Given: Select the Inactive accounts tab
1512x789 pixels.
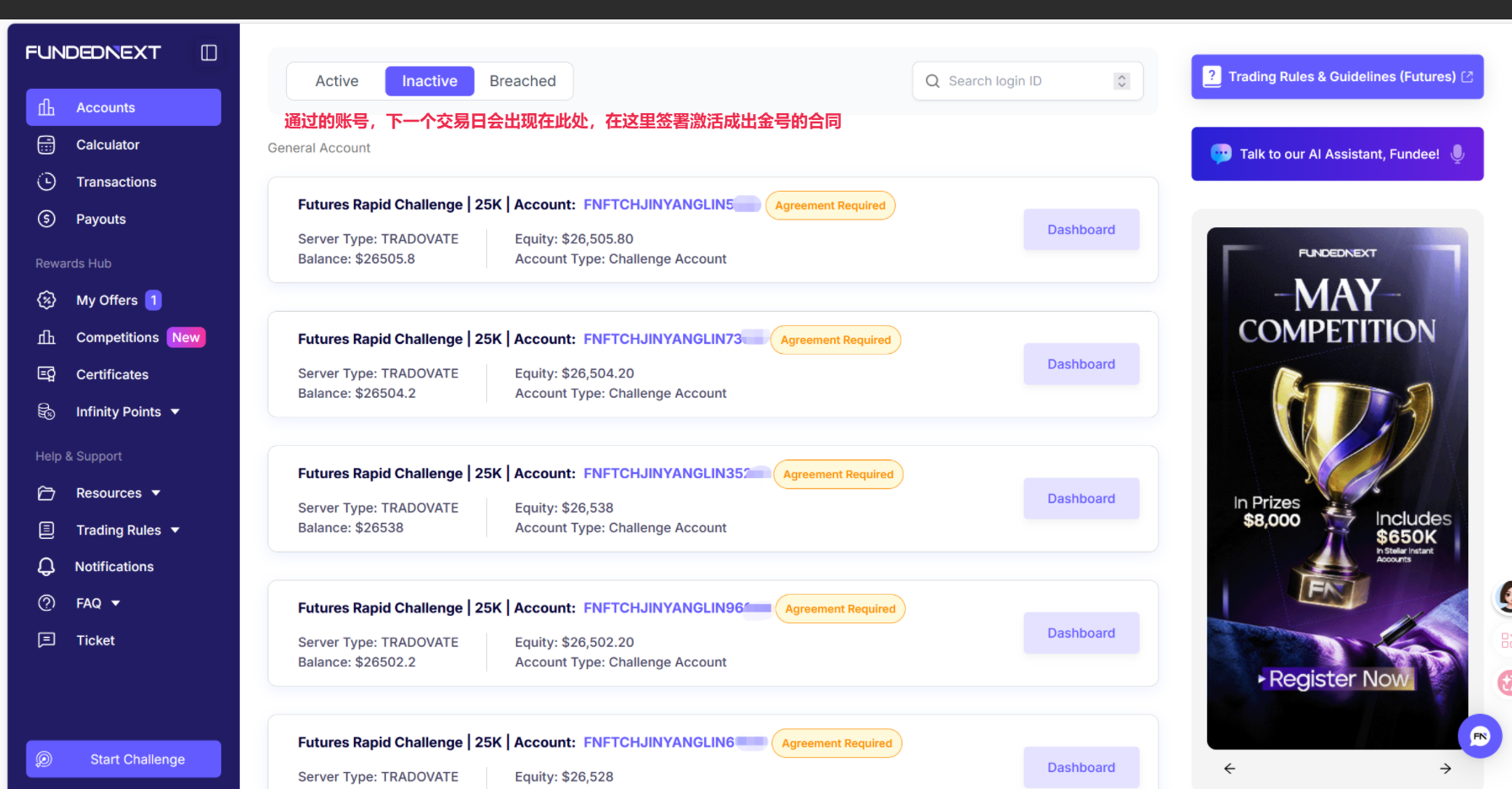Looking at the screenshot, I should pos(430,81).
